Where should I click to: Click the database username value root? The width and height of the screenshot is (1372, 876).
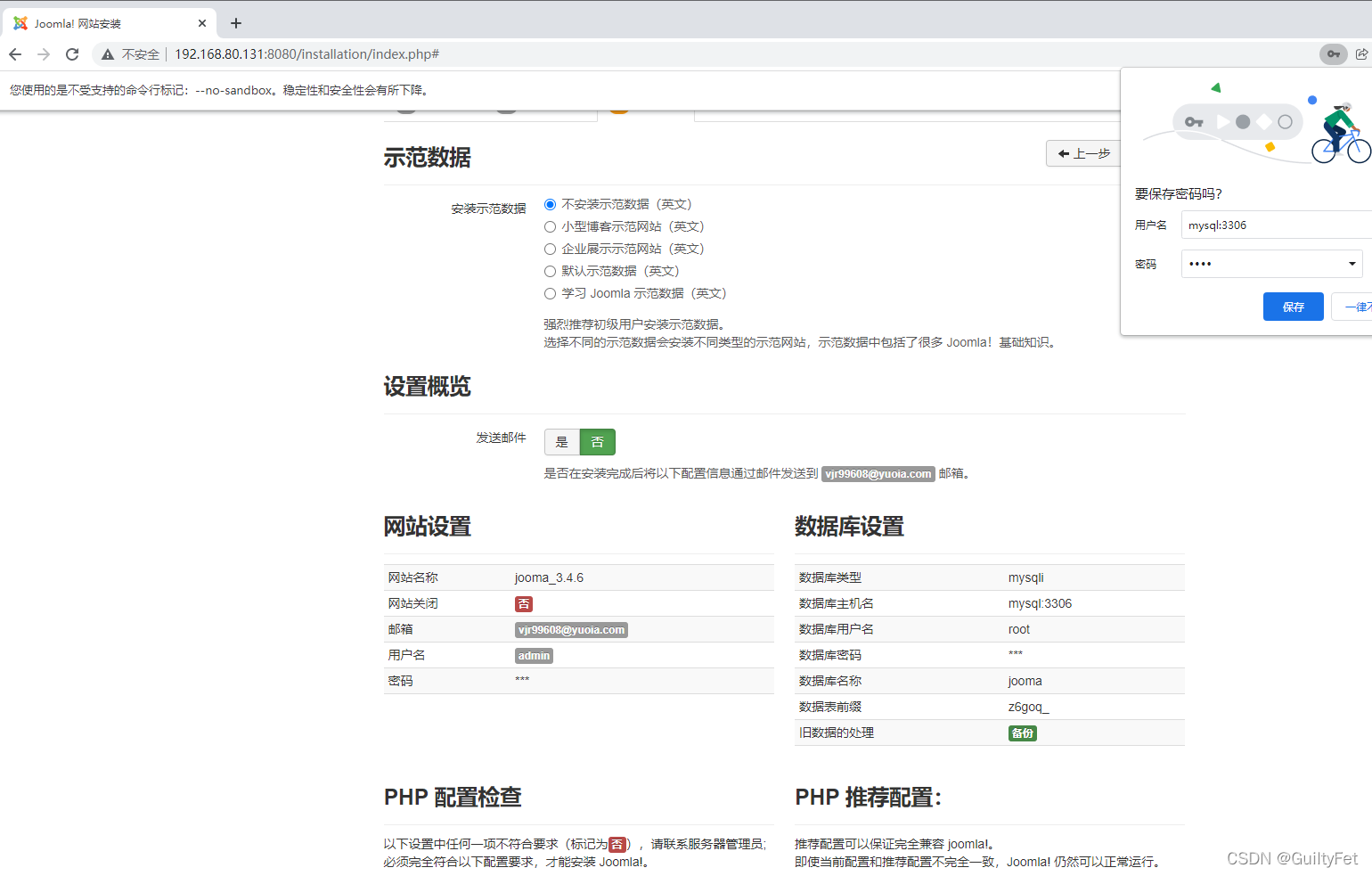1019,629
